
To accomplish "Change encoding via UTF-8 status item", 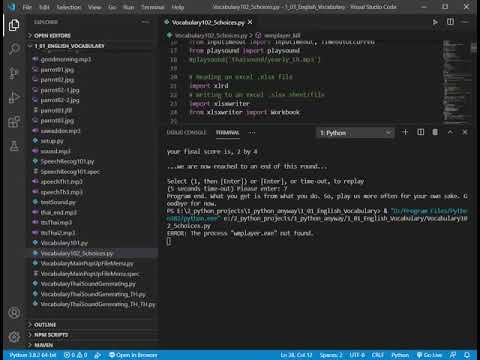I will pyautogui.click(x=357, y=355).
